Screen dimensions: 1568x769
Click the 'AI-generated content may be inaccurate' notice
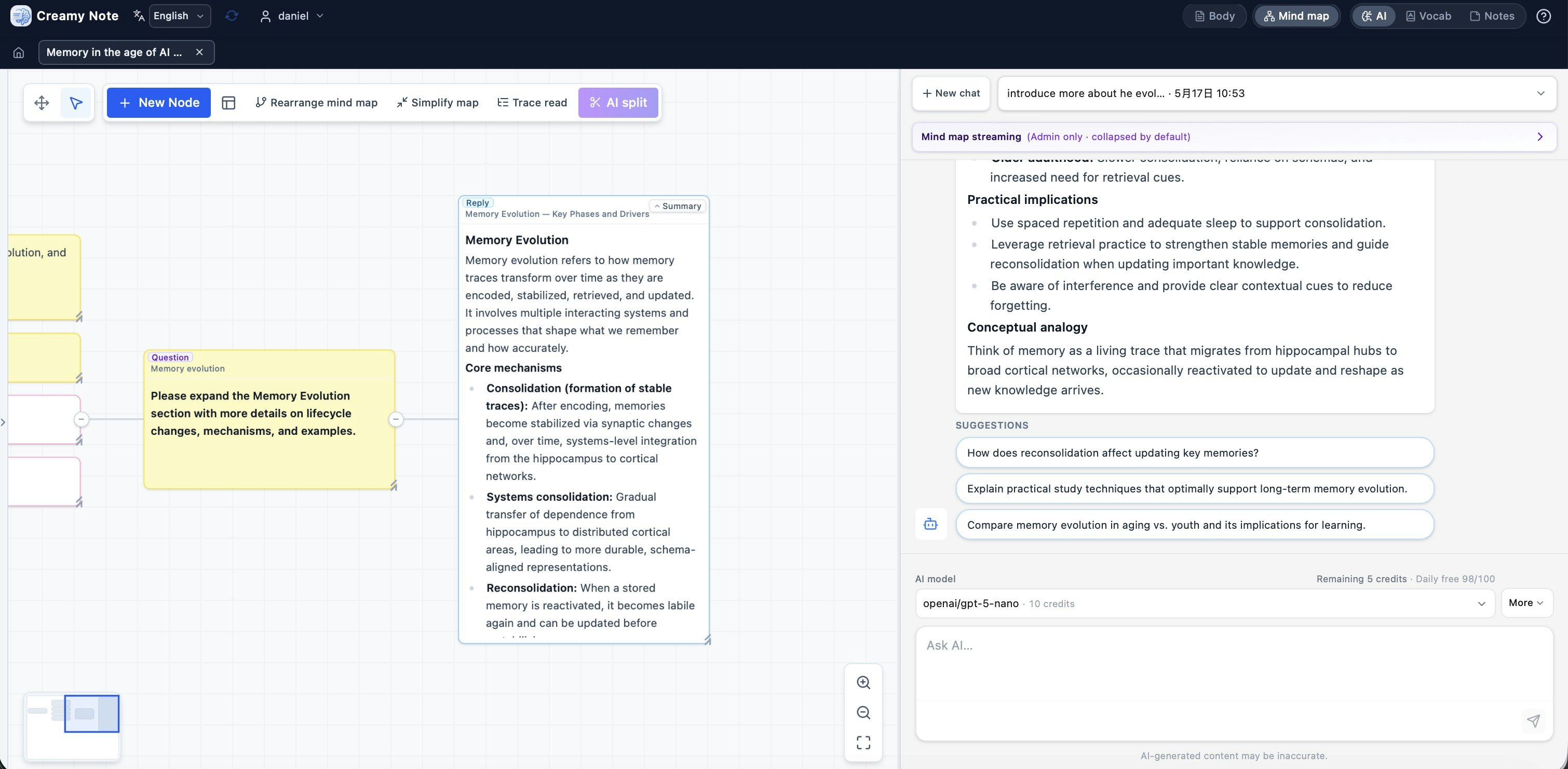coord(1234,756)
